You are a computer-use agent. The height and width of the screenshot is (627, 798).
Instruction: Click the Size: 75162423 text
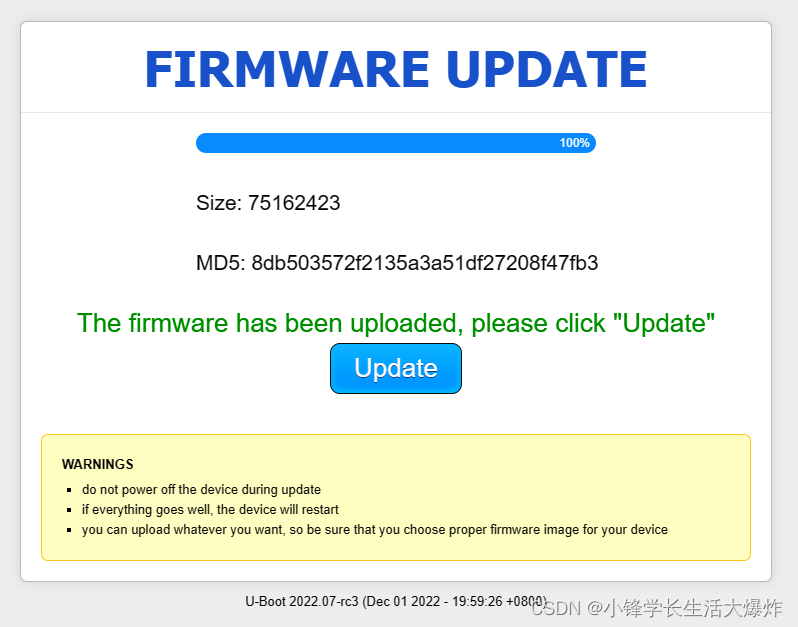[268, 203]
